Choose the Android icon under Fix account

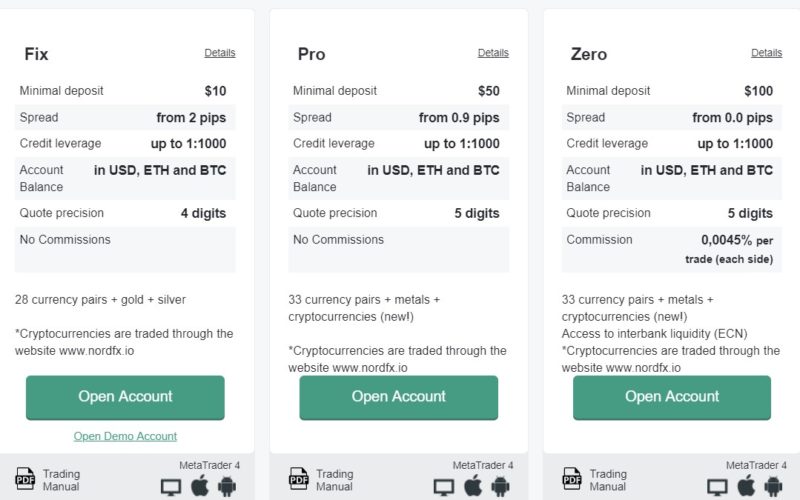[x=227, y=486]
